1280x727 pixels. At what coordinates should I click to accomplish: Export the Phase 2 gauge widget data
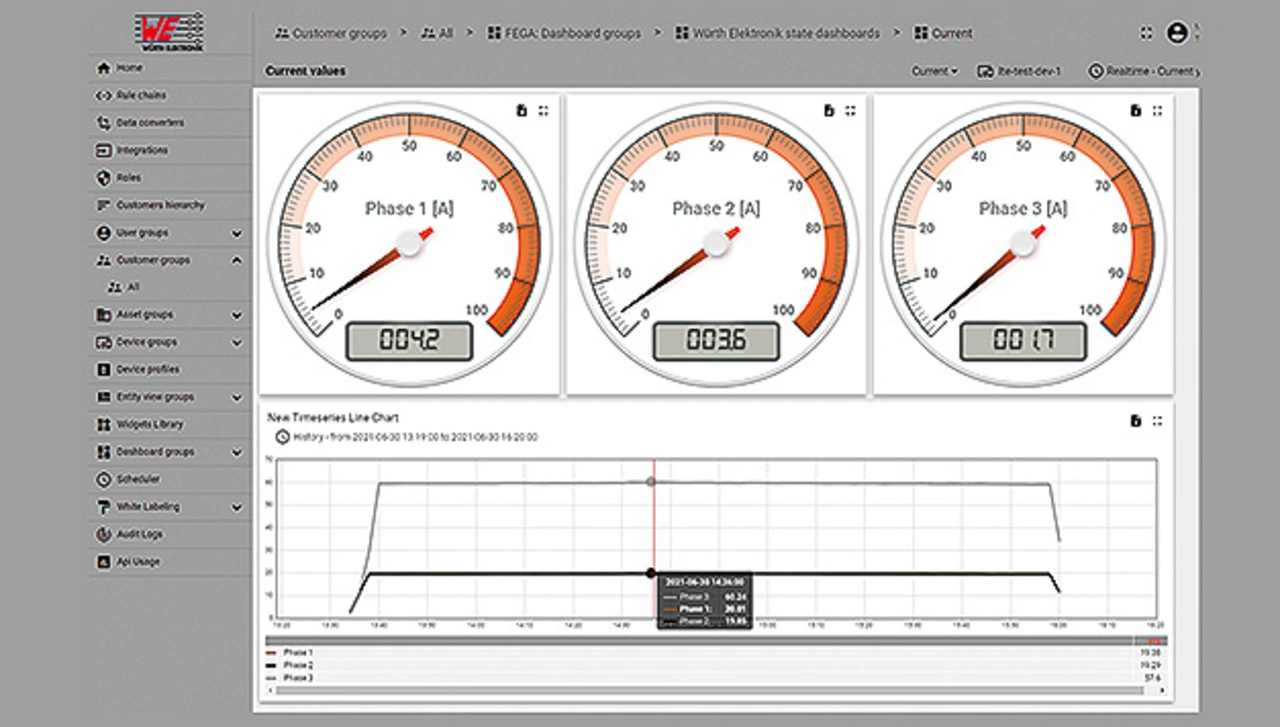click(x=828, y=111)
